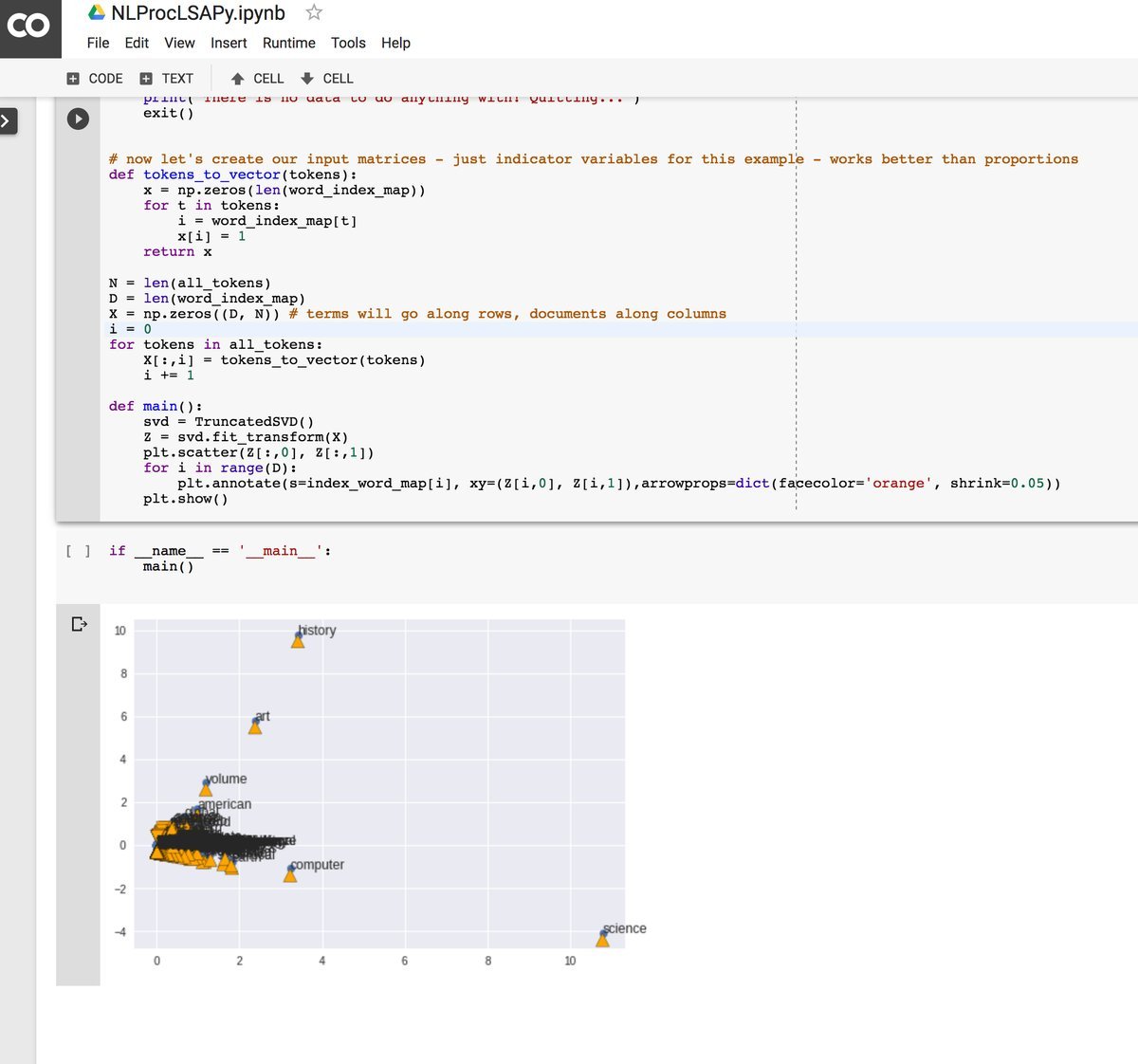
Task: Click the 'computer' point label in plot
Action: point(318,865)
